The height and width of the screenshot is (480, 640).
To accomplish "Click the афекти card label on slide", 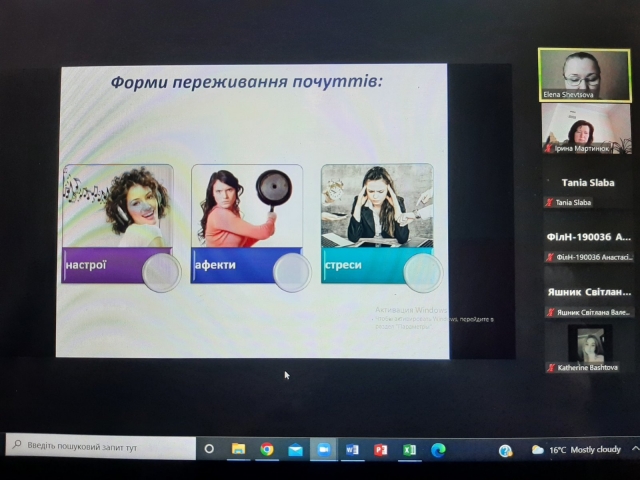I will pyautogui.click(x=215, y=265).
